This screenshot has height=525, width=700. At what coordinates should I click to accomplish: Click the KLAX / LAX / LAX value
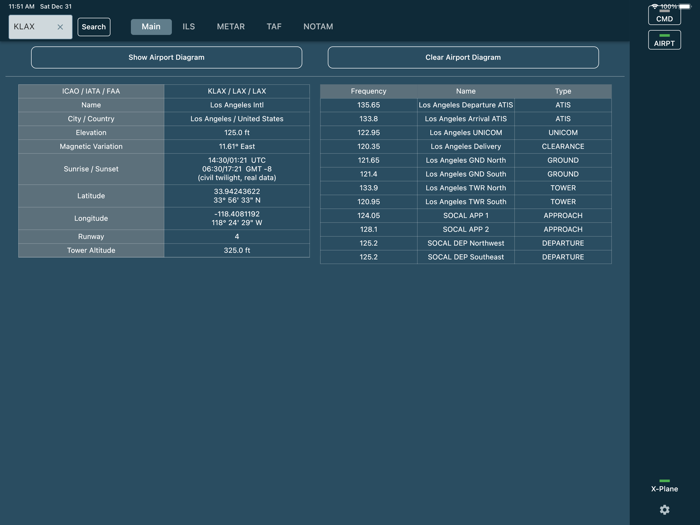237,91
